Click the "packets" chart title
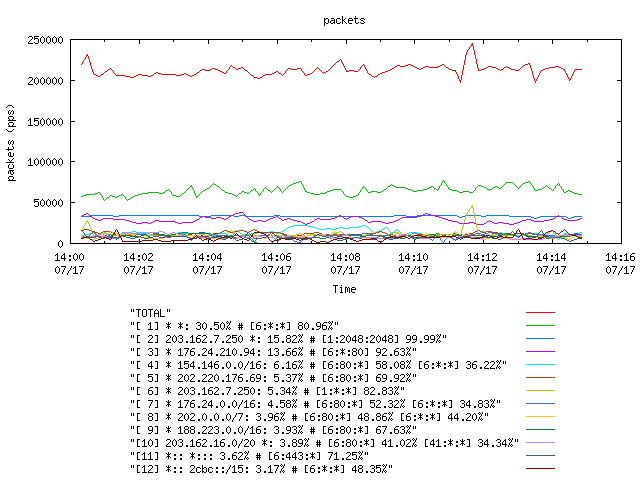640x480 pixels. pos(344,20)
